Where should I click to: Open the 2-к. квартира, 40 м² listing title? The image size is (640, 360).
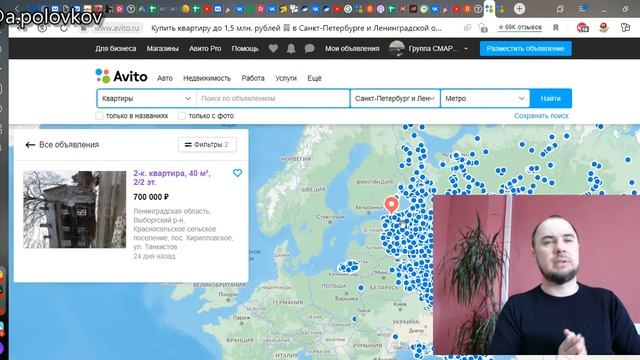(x=172, y=178)
